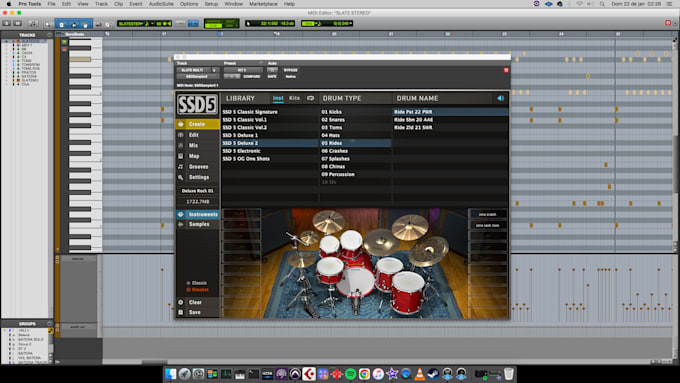Image resolution: width=680 pixels, height=383 pixels.
Task: Open the Event menu
Action: click(x=136, y=4)
